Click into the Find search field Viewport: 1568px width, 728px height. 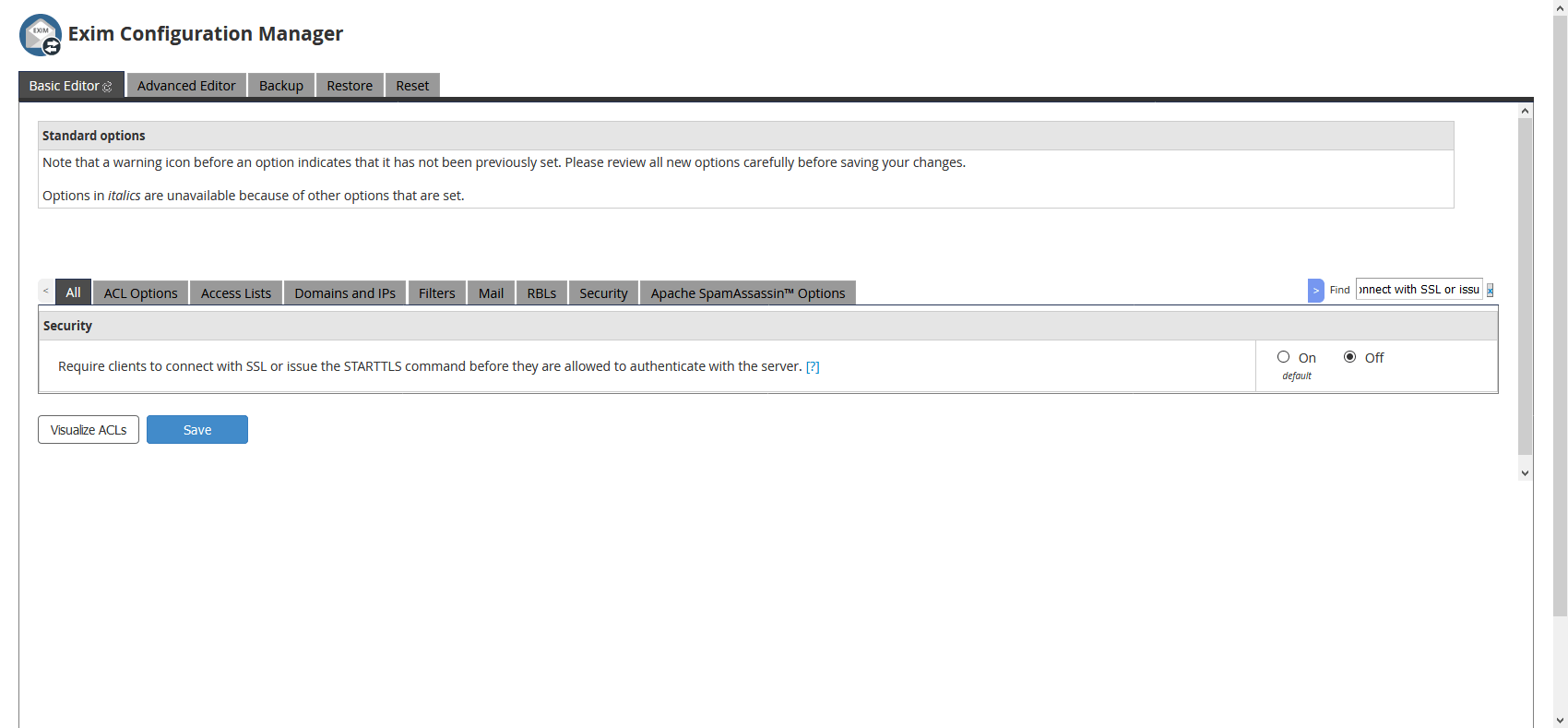pyautogui.click(x=1419, y=290)
